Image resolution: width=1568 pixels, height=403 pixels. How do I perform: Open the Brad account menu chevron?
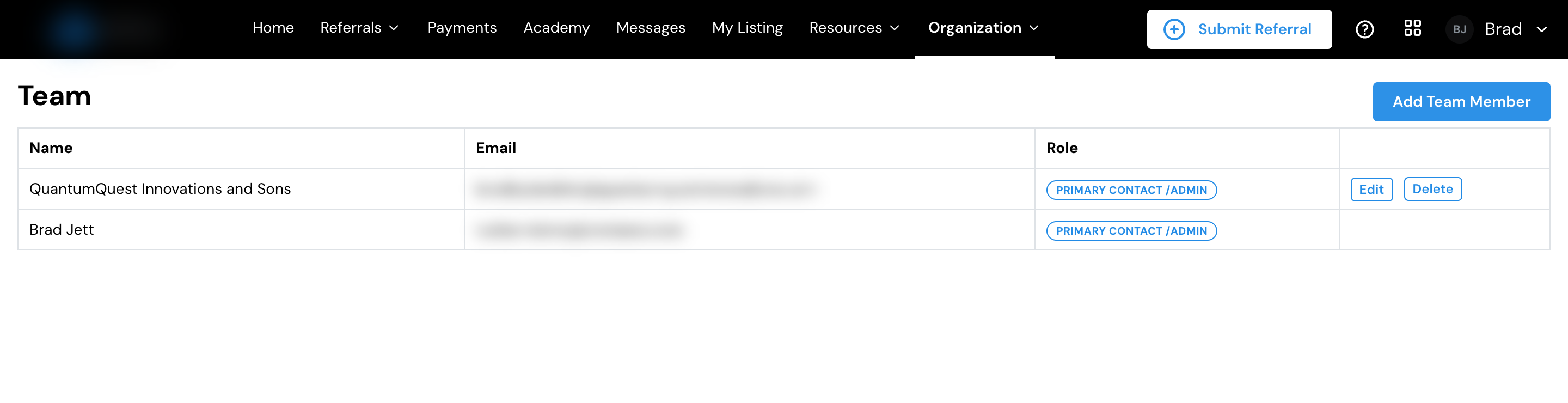(x=1541, y=29)
